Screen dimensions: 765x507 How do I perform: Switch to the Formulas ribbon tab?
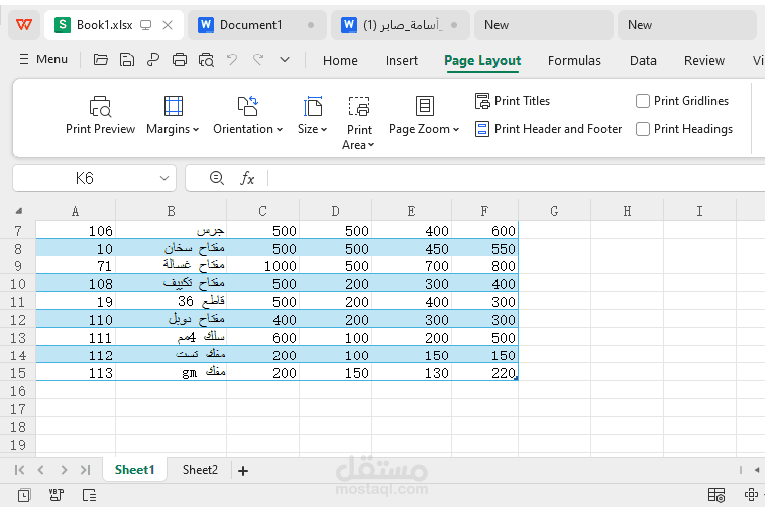(x=574, y=61)
